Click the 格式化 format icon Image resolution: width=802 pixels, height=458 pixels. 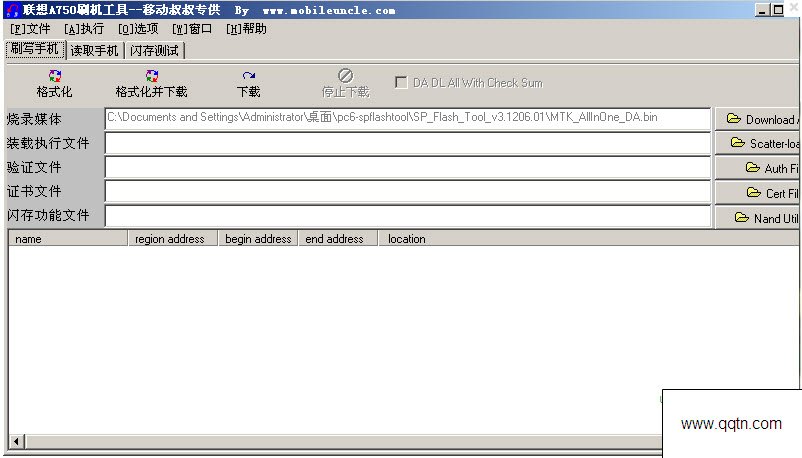54,76
